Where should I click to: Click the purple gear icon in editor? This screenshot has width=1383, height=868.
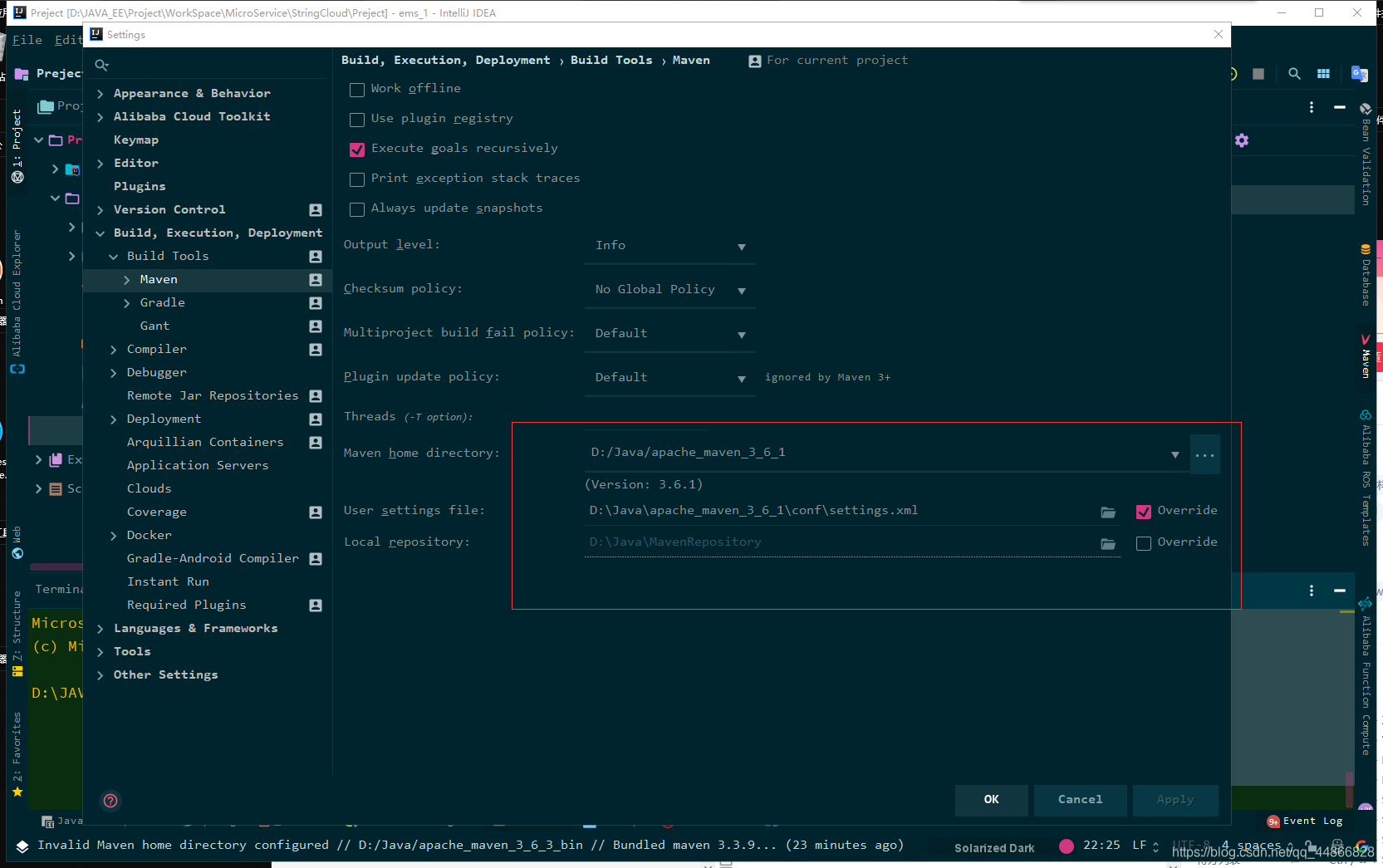coord(1242,140)
